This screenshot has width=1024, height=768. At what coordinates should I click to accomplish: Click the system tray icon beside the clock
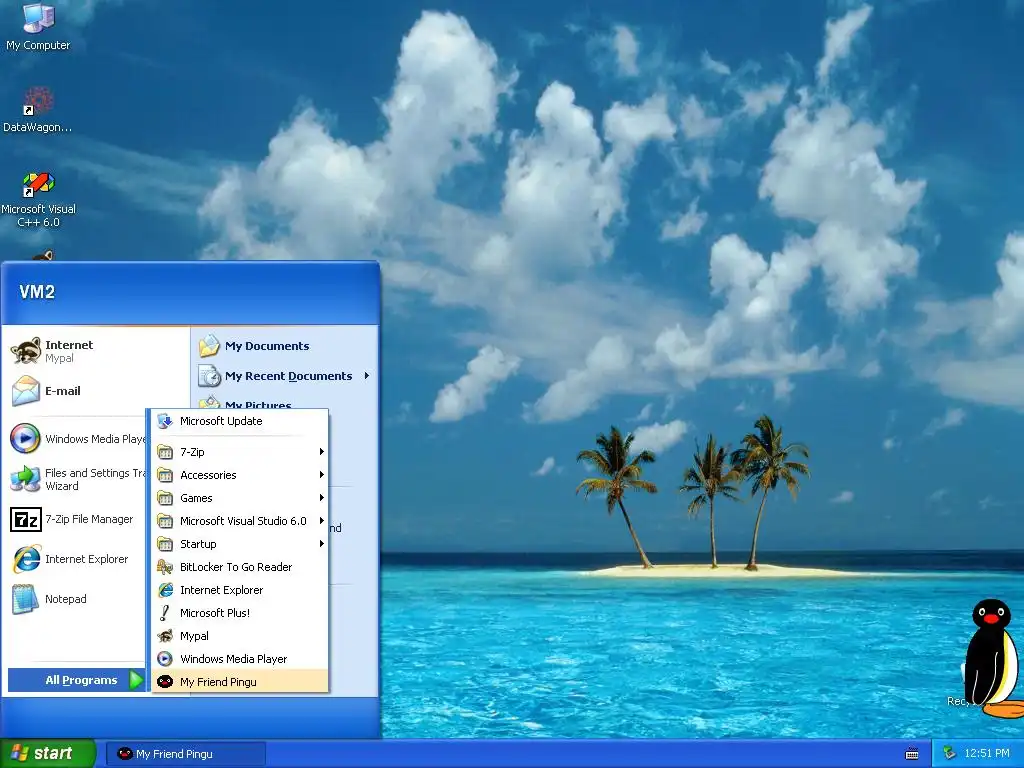coord(950,753)
